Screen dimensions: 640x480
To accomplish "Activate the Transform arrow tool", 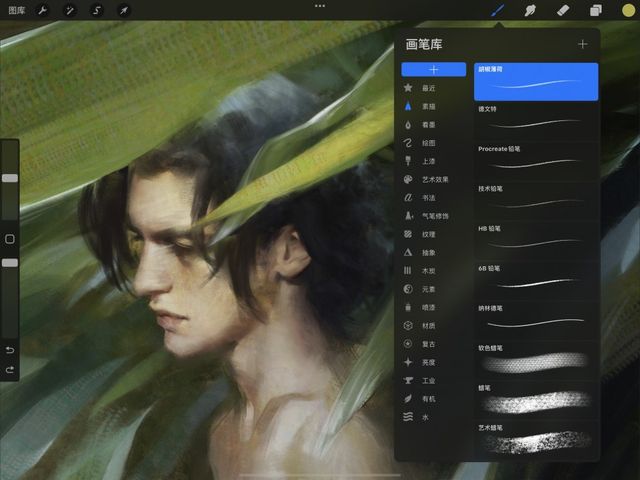I will pyautogui.click(x=124, y=10).
